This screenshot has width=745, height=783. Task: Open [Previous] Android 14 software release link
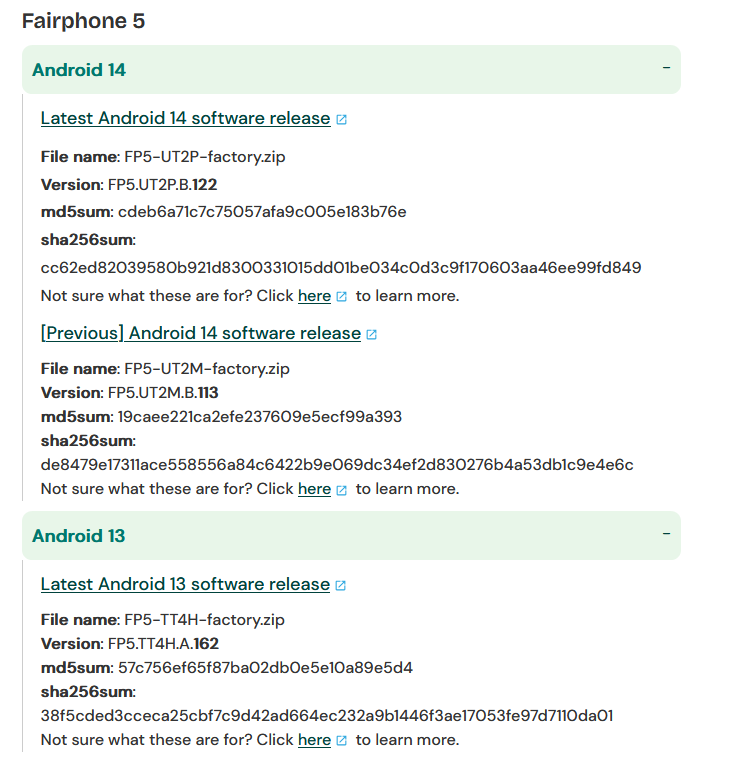(x=201, y=333)
